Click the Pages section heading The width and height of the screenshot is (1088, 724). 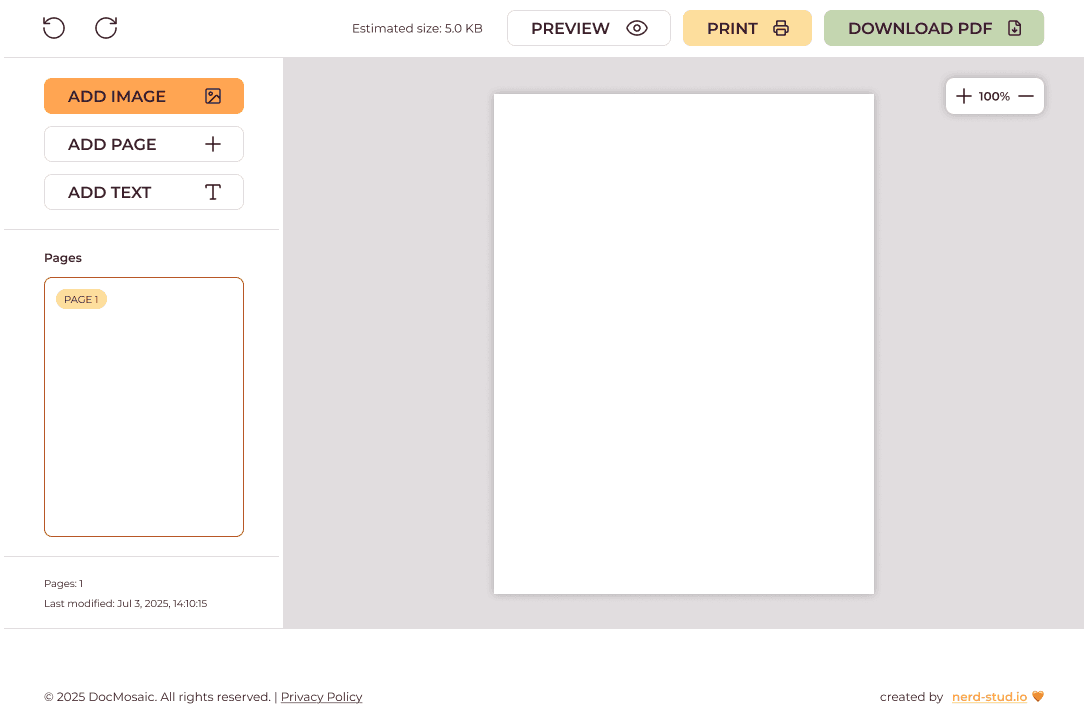click(62, 258)
